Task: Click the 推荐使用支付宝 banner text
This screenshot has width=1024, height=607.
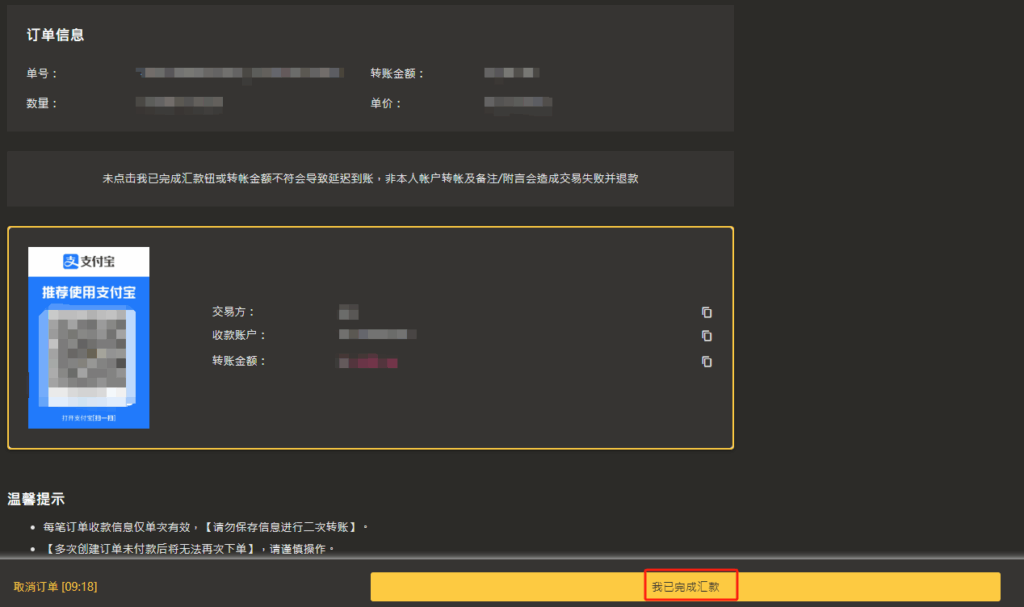Action: click(88, 293)
